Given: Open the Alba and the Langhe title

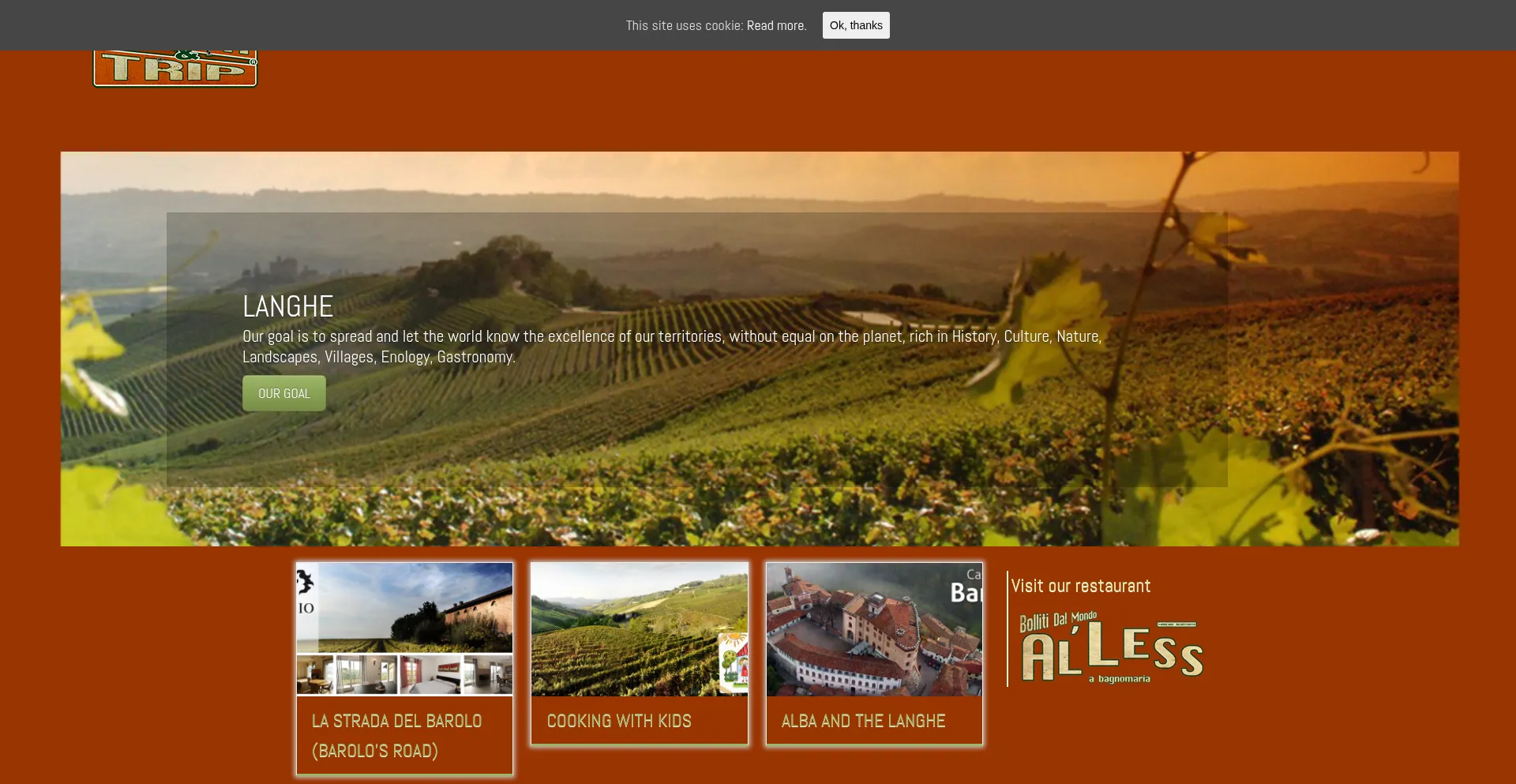Looking at the screenshot, I should 863,721.
